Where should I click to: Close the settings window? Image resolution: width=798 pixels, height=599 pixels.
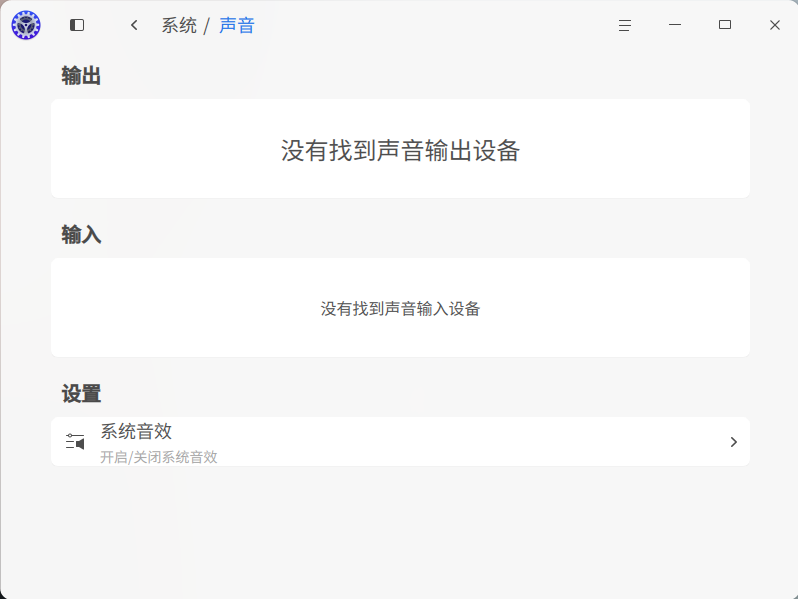coord(775,25)
